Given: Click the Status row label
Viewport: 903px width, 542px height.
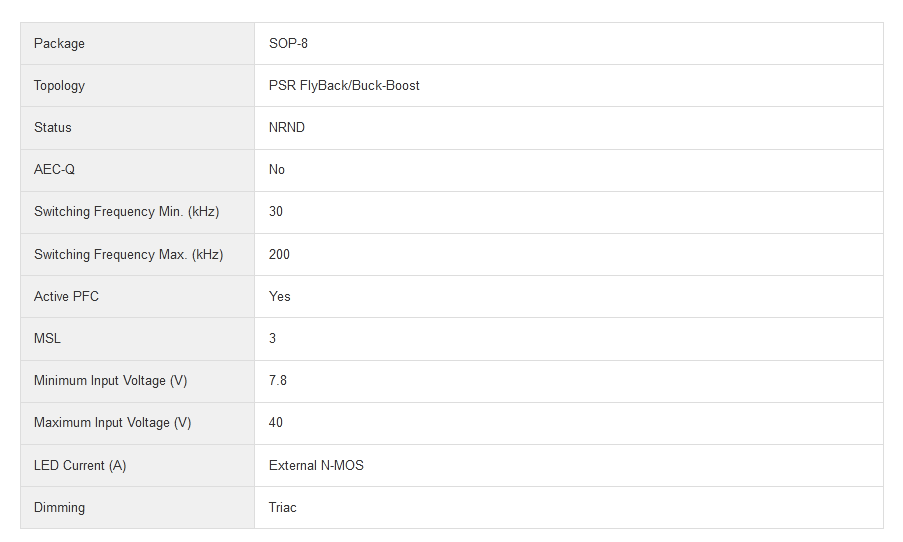Looking at the screenshot, I should [x=53, y=127].
